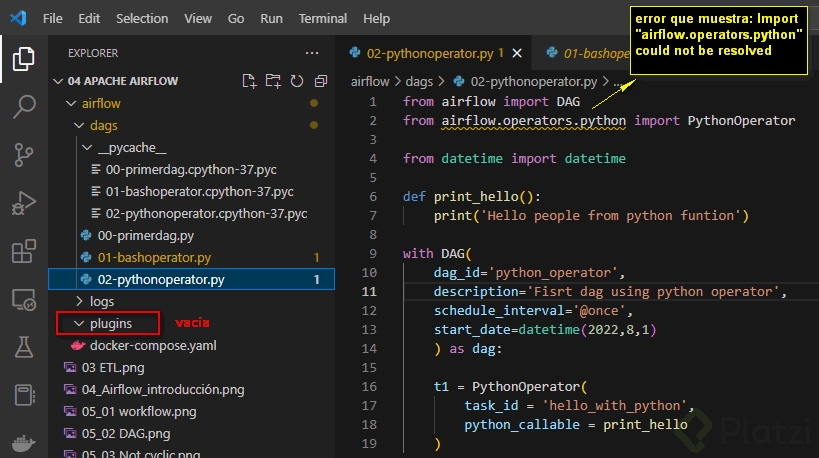This screenshot has width=819, height=458.
Task: Expand the logs folder
Action: pos(101,301)
